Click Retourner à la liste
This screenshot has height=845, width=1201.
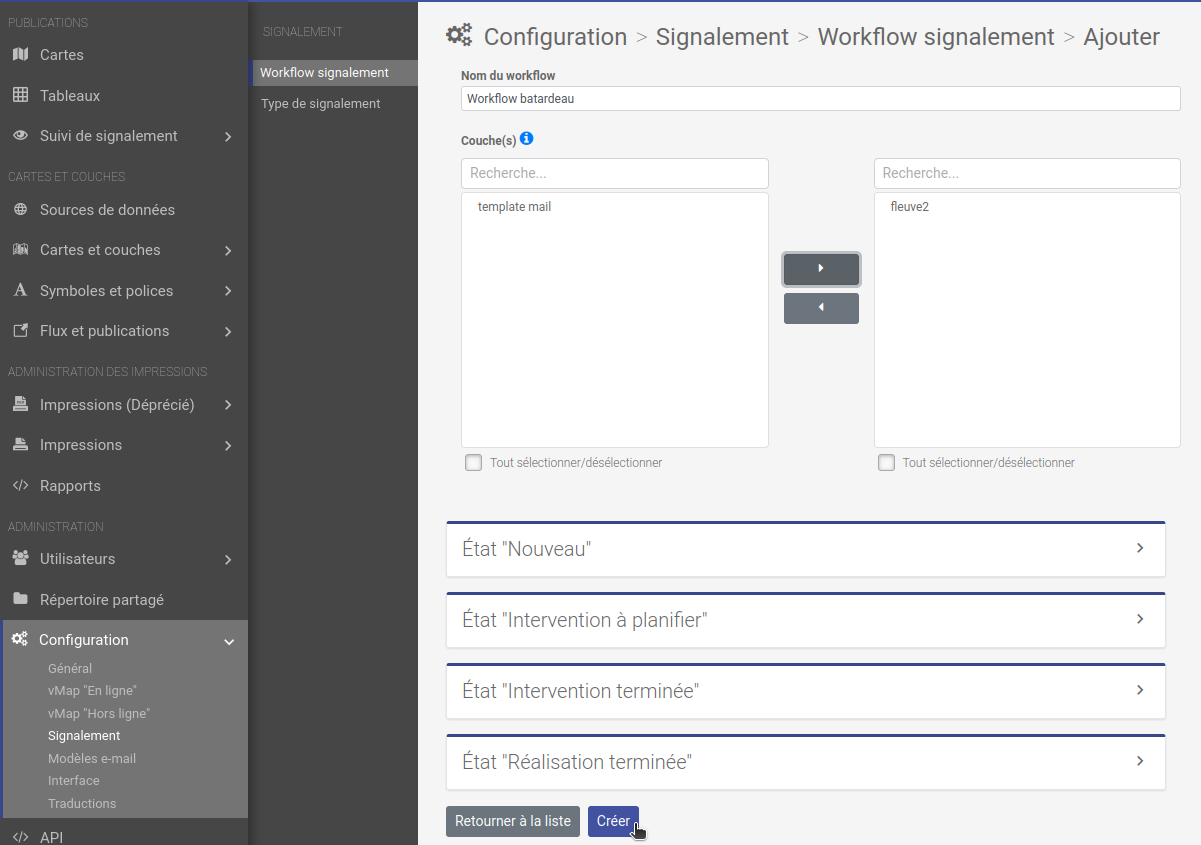coord(512,821)
